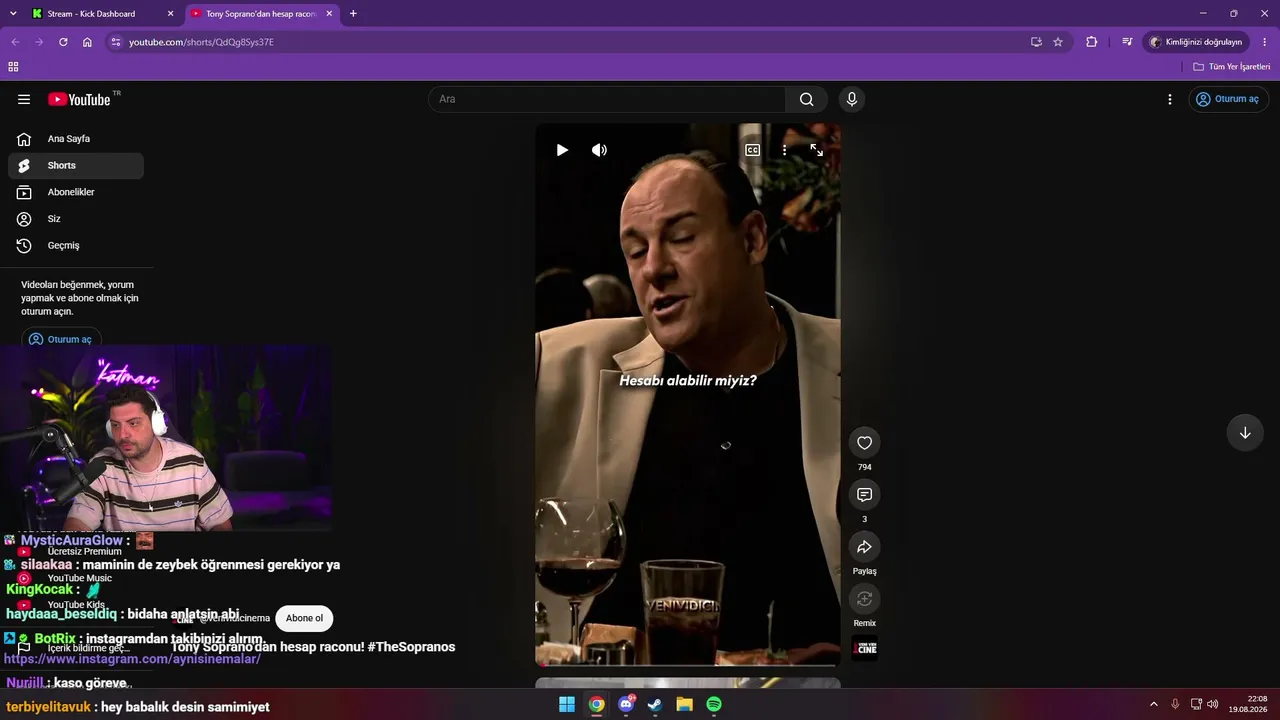The width and height of the screenshot is (1280, 720).
Task: Click the search magnifier button
Action: point(806,99)
